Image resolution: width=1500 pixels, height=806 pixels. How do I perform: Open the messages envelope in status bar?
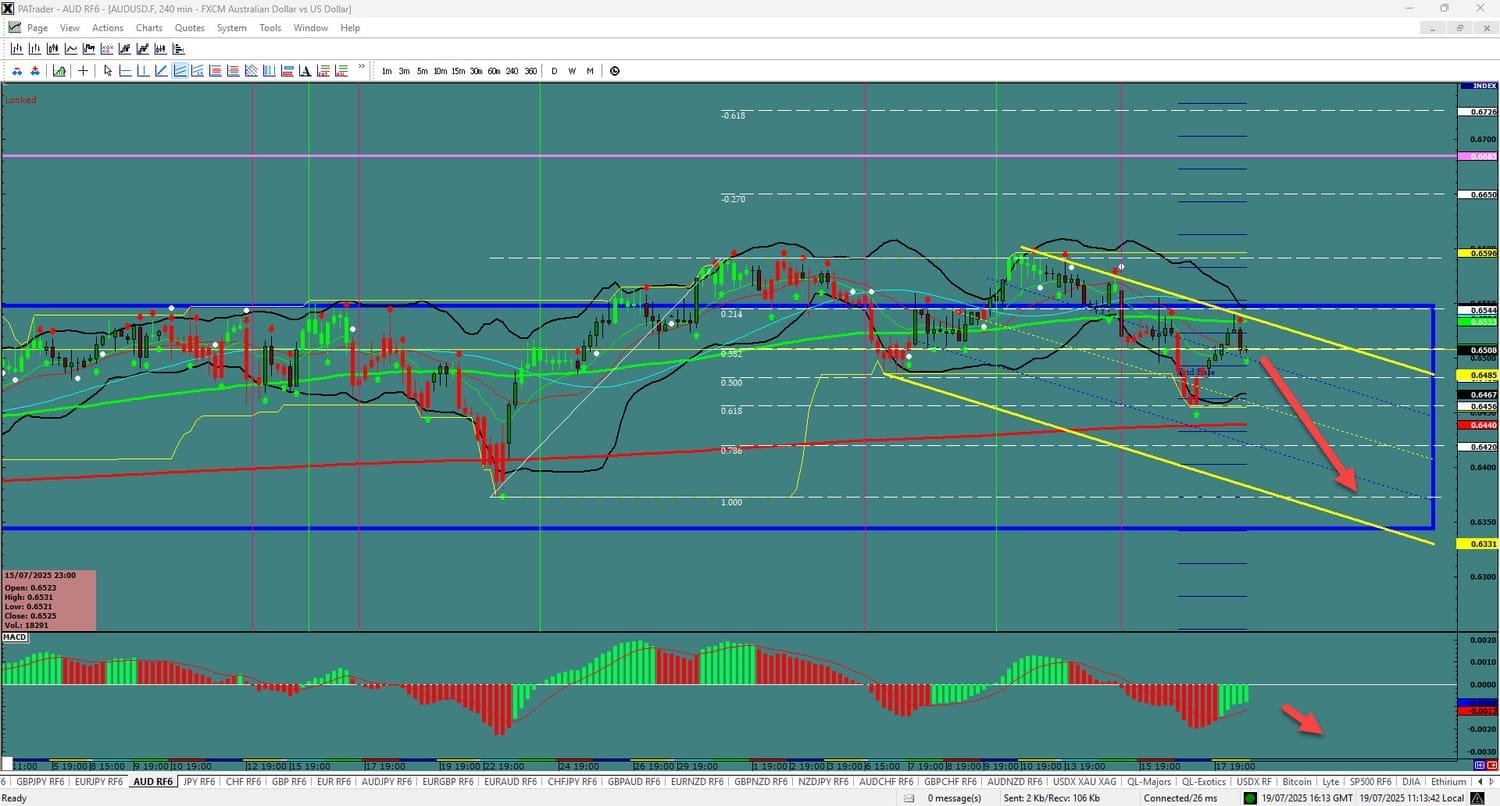909,798
